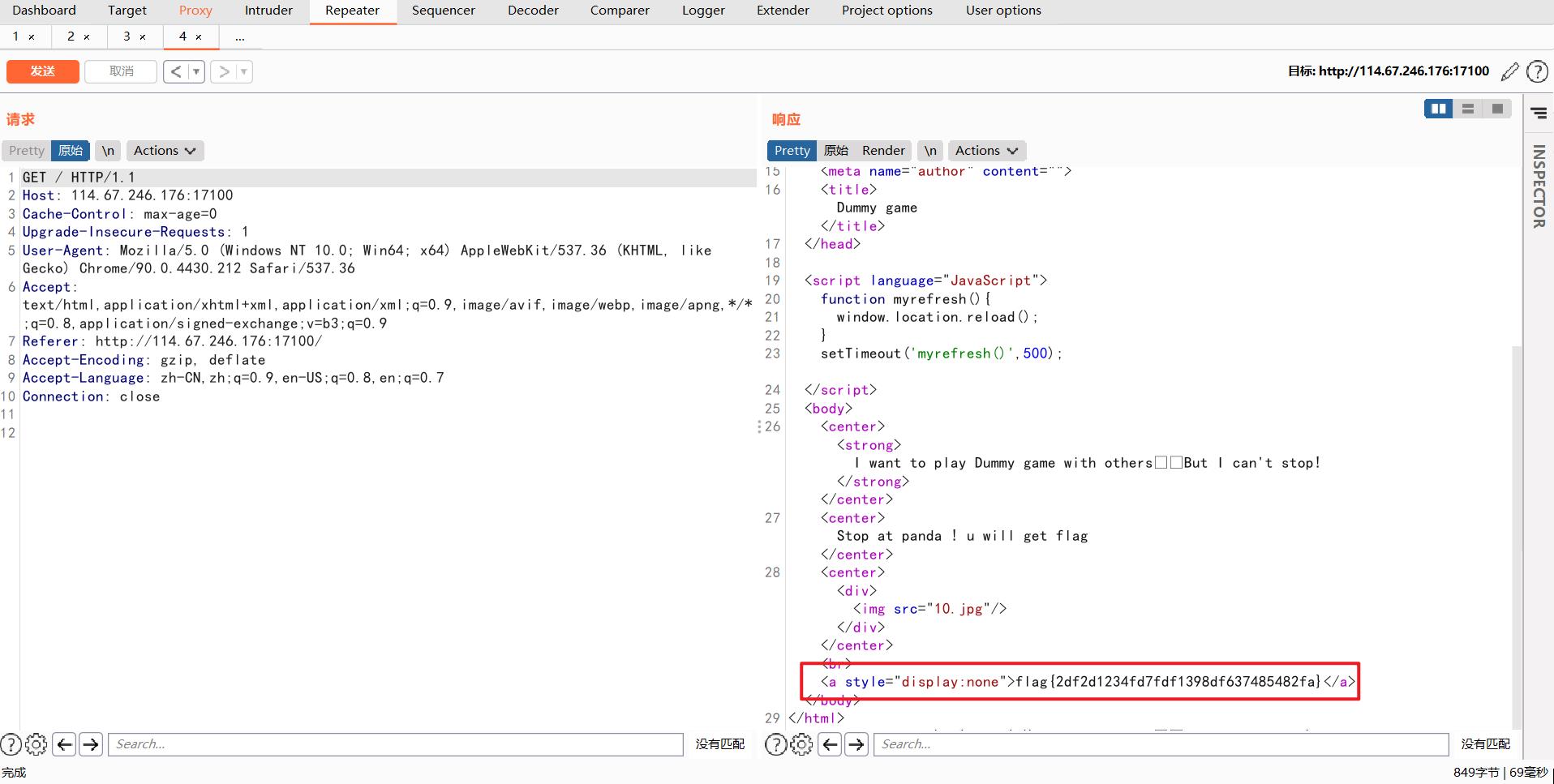The image size is (1554, 784).
Task: Open the history-back dropdown arrow
Action: click(196, 71)
